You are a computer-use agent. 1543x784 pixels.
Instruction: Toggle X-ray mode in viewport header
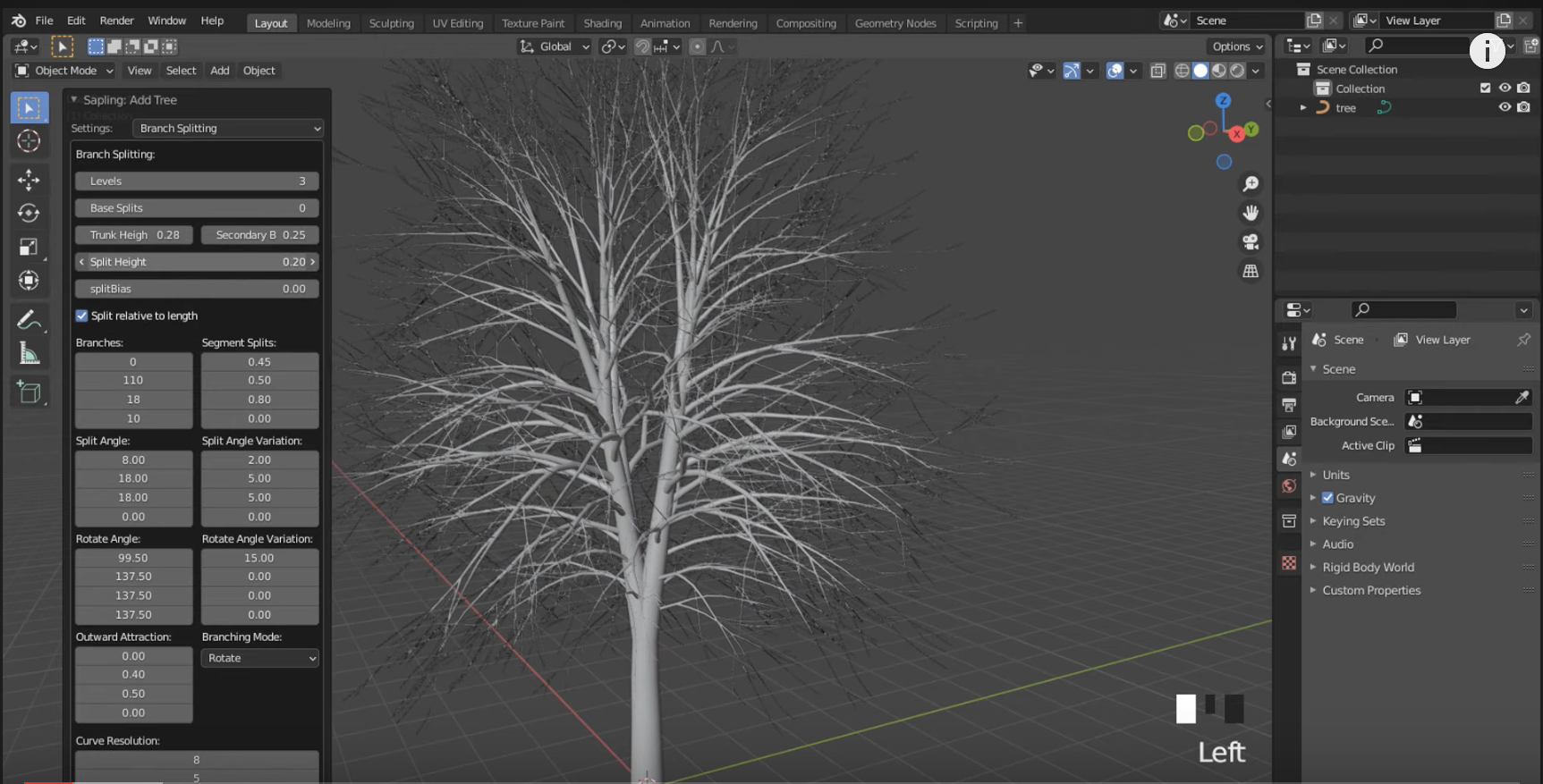pyautogui.click(x=1157, y=71)
